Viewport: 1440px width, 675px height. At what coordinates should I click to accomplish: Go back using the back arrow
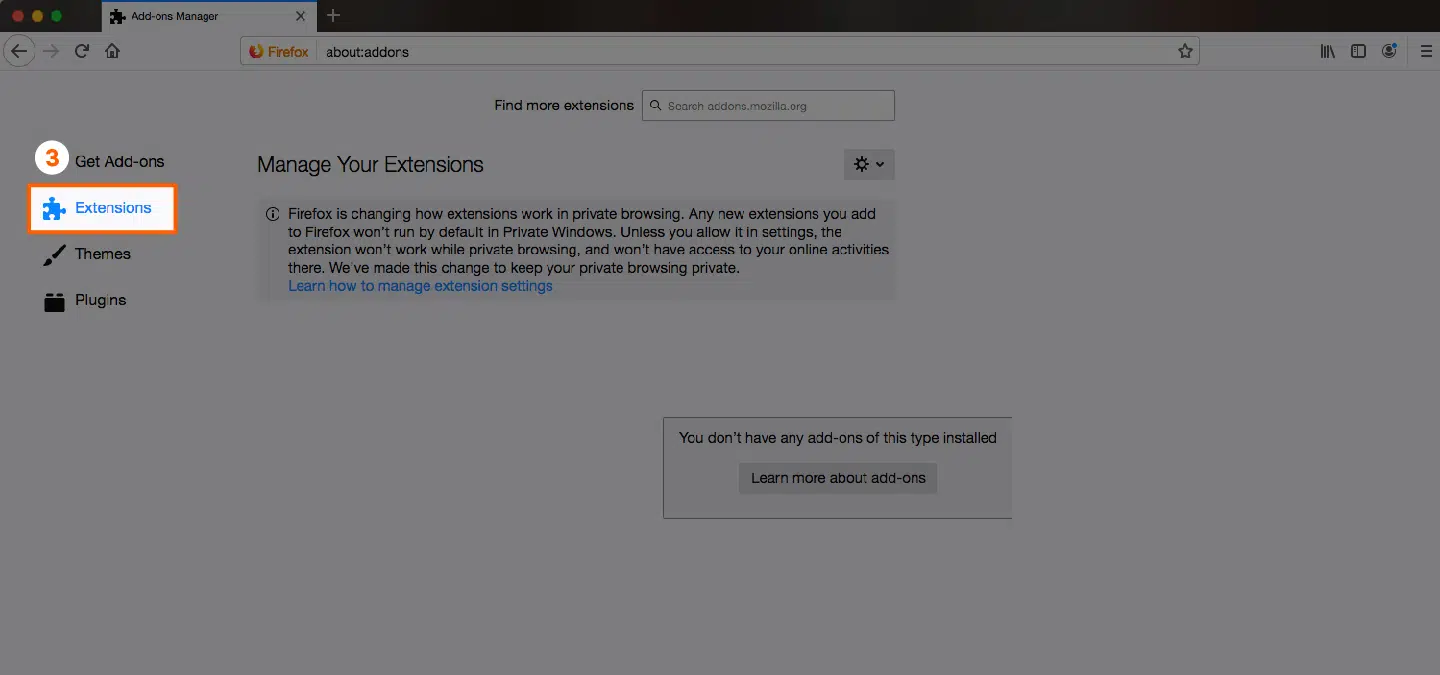[20, 51]
